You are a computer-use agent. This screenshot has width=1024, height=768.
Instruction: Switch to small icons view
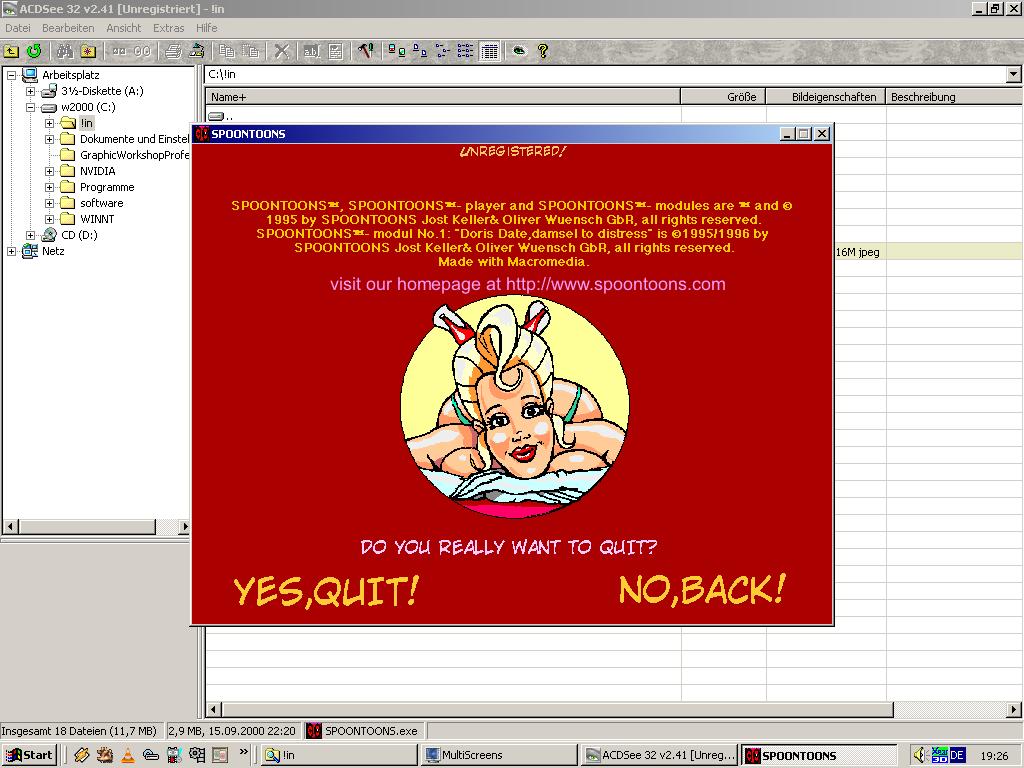[x=420, y=51]
